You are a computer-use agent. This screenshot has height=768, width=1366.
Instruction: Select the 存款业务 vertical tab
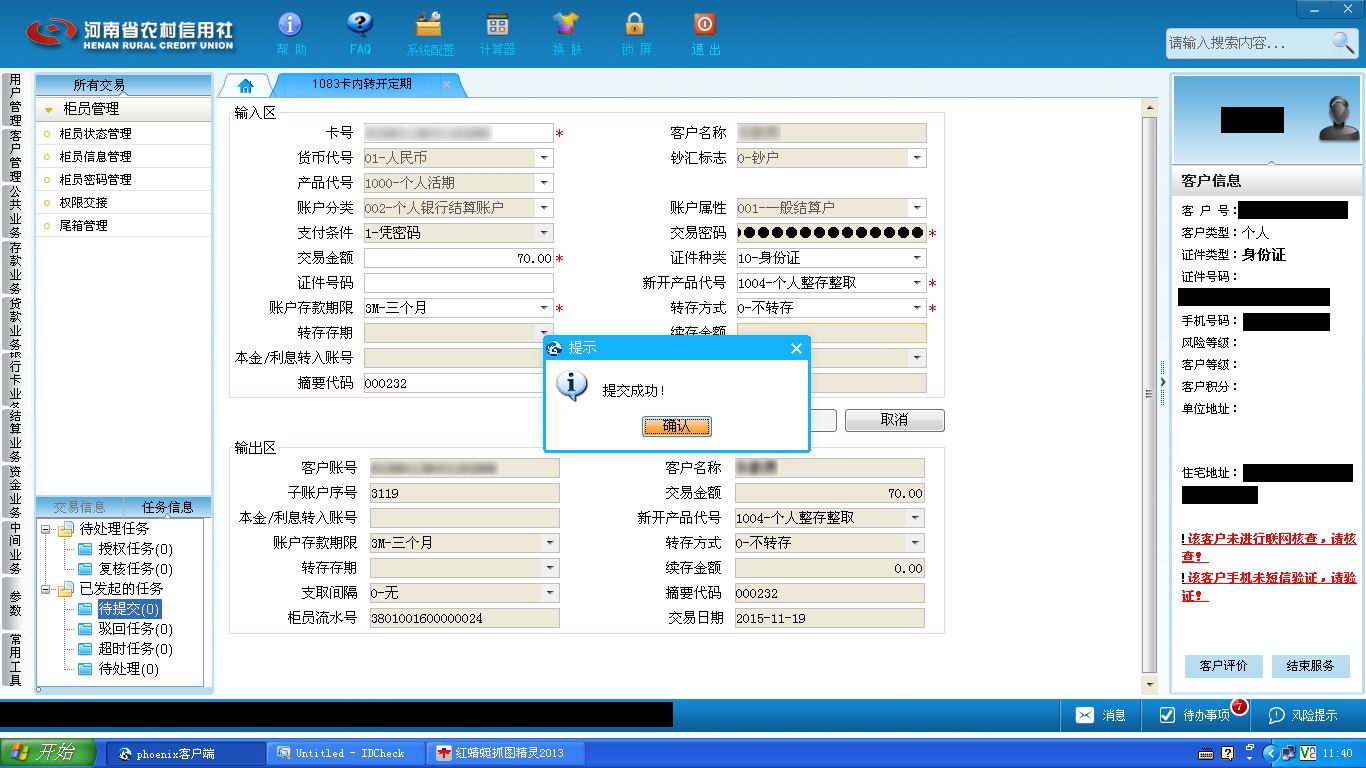pyautogui.click(x=14, y=268)
